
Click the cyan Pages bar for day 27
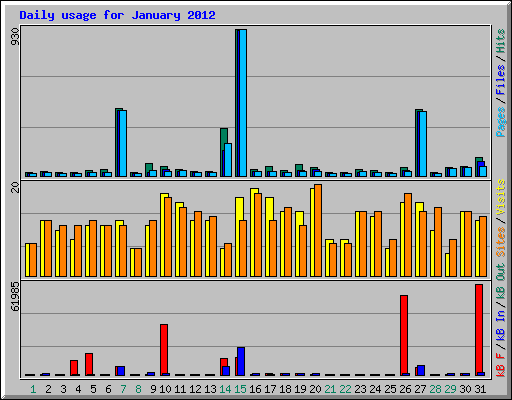pyautogui.click(x=423, y=144)
